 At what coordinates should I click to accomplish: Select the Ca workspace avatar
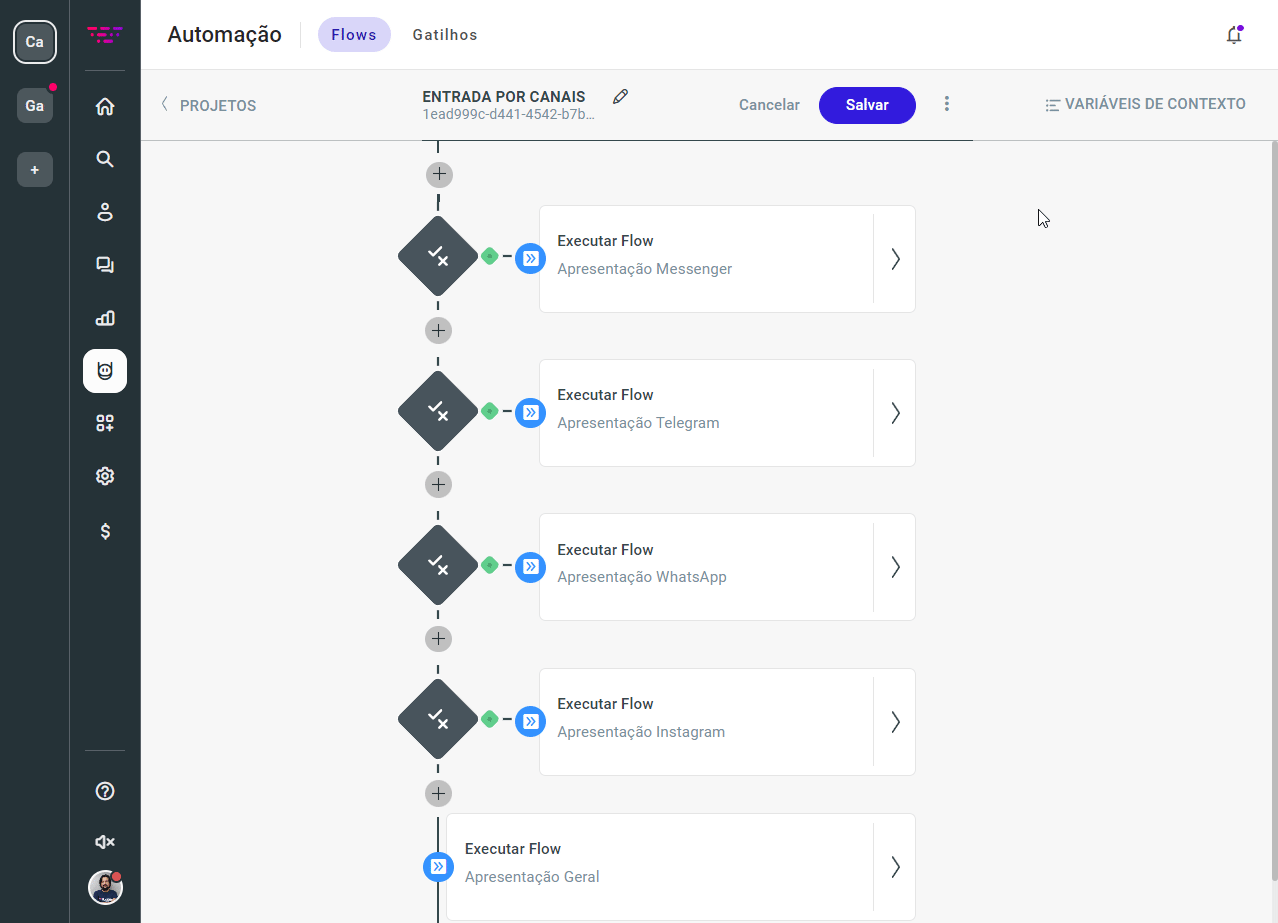(x=35, y=42)
